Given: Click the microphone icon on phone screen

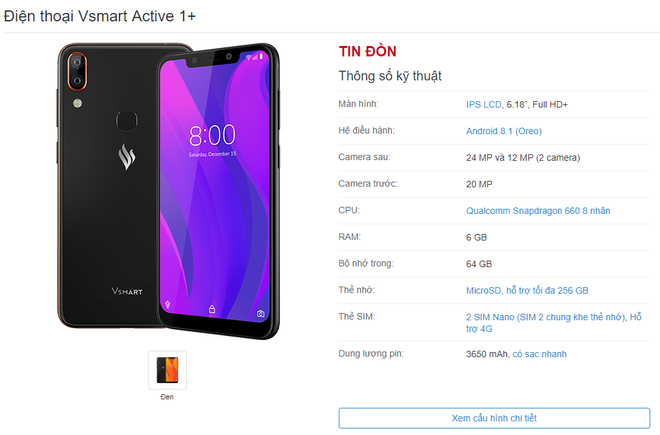Looking at the screenshot, I should [168, 304].
